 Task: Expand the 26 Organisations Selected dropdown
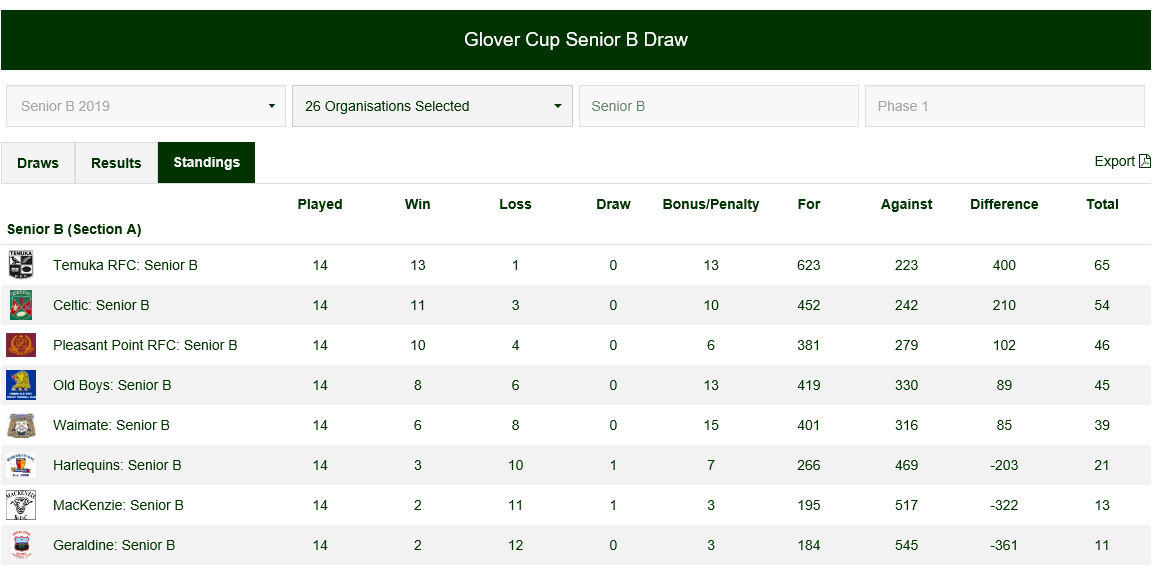[x=432, y=106]
